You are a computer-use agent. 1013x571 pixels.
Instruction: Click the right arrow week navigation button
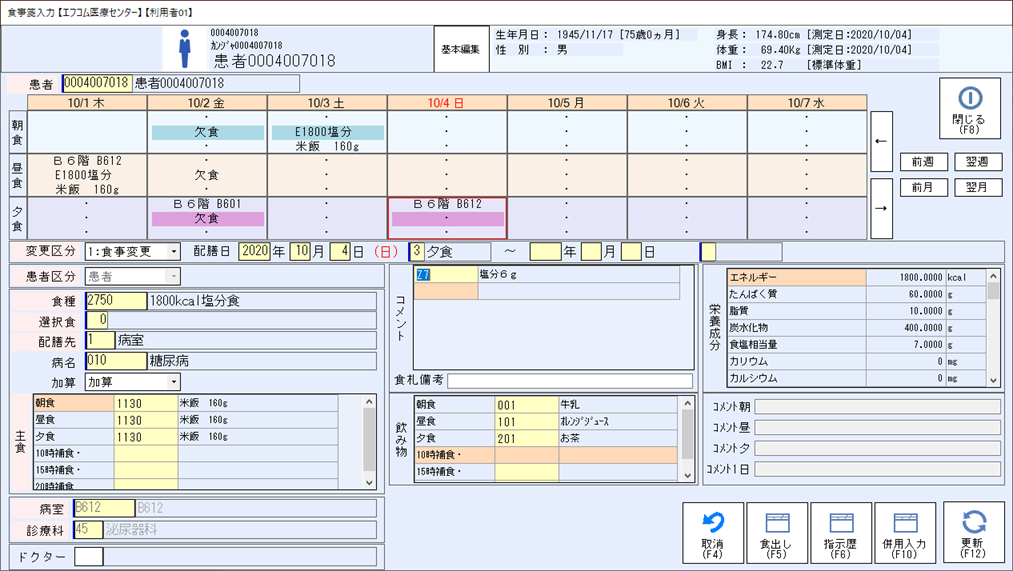tap(881, 208)
